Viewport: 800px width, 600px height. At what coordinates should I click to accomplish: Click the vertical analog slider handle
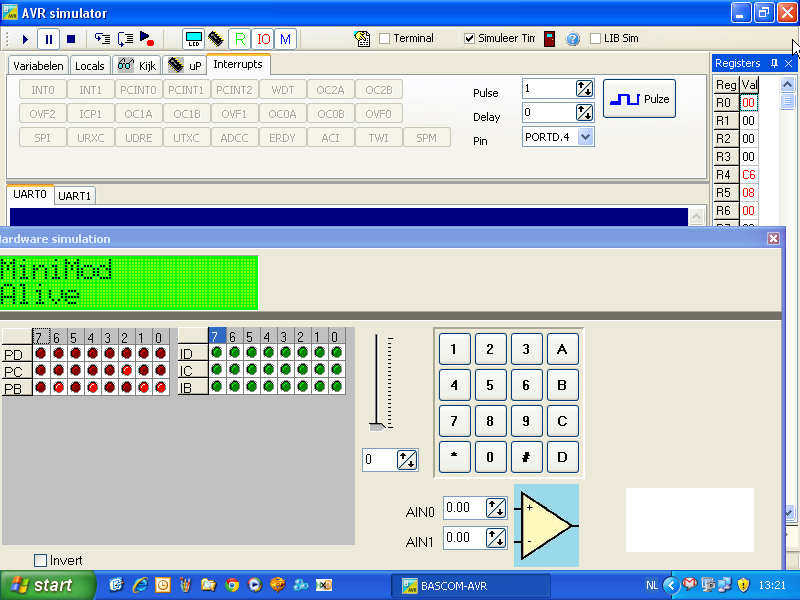(x=377, y=426)
